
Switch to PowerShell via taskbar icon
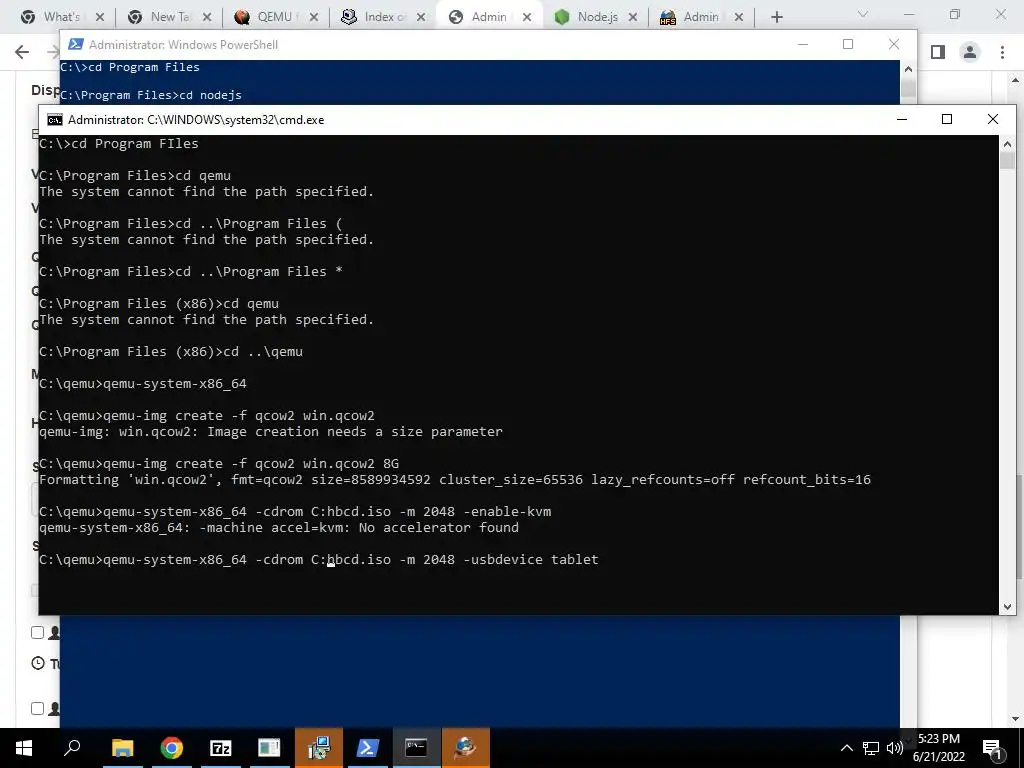tap(368, 747)
